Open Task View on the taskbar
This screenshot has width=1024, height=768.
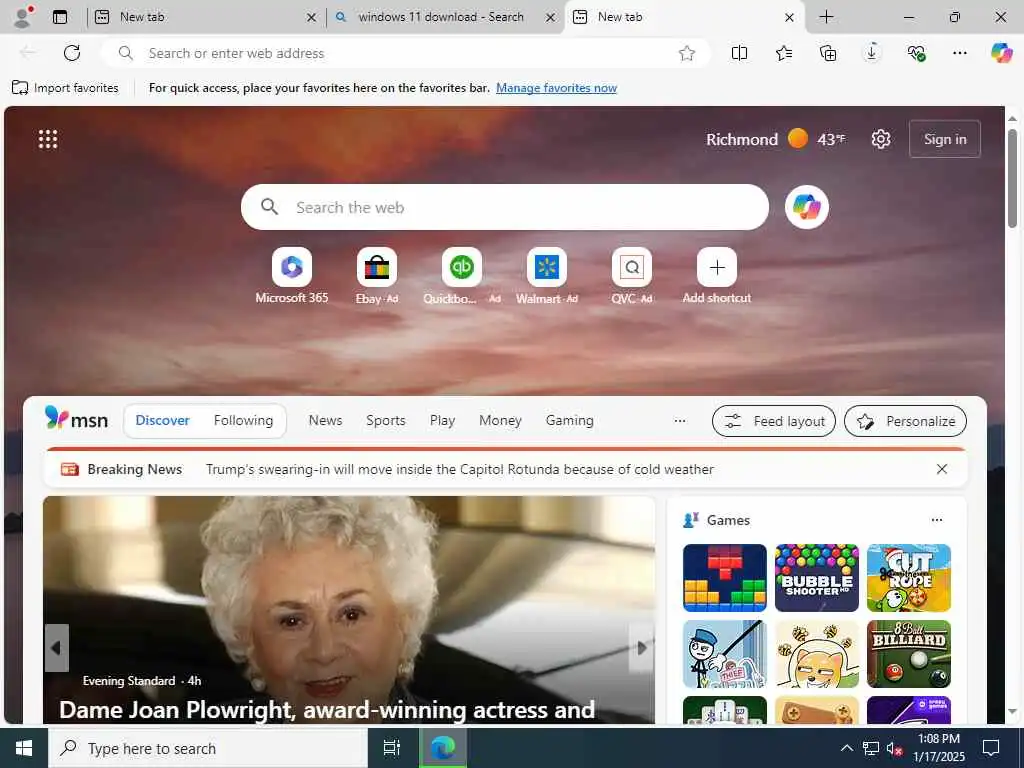tap(391, 748)
